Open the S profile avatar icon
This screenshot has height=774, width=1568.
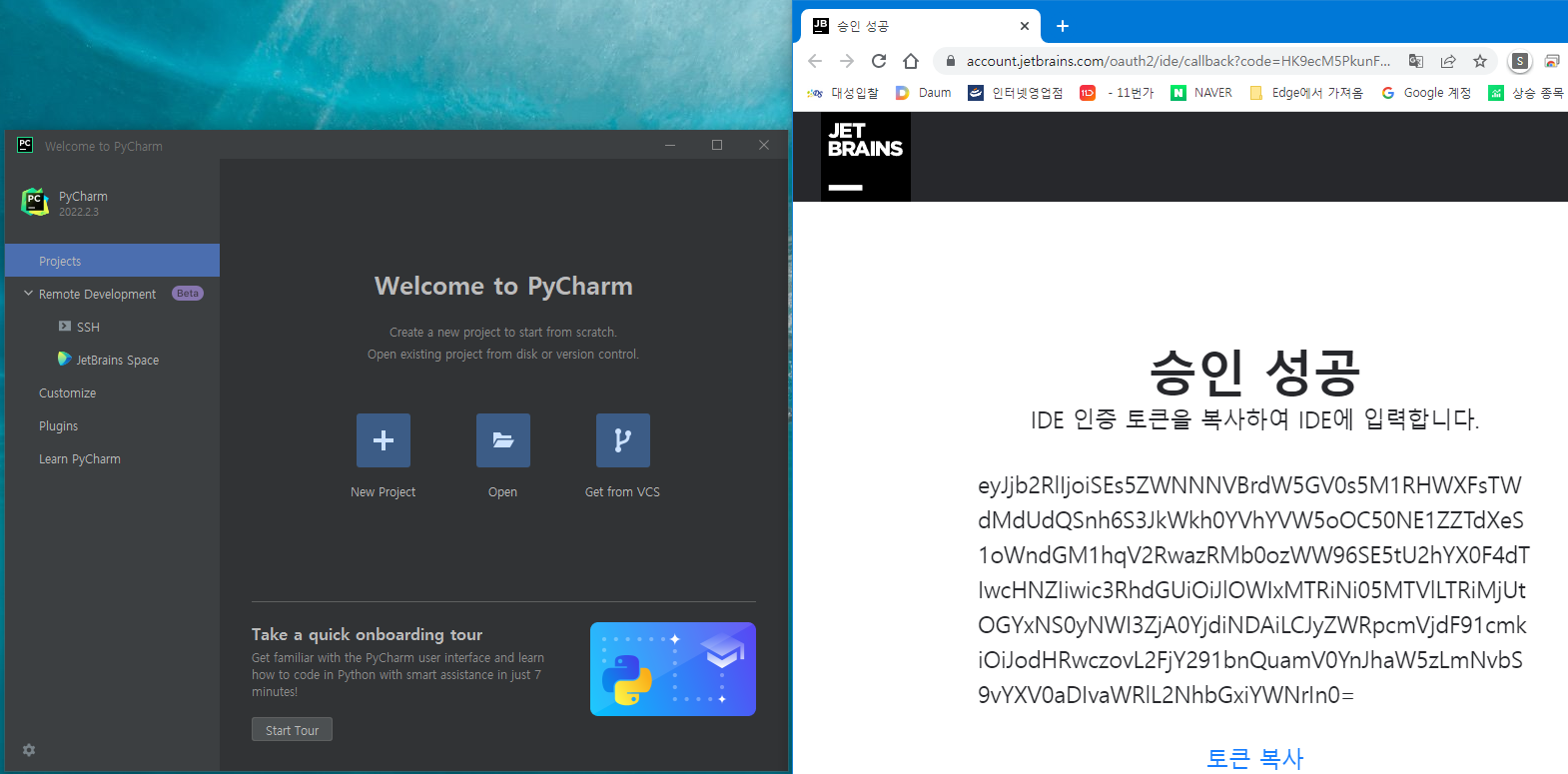tap(1520, 61)
